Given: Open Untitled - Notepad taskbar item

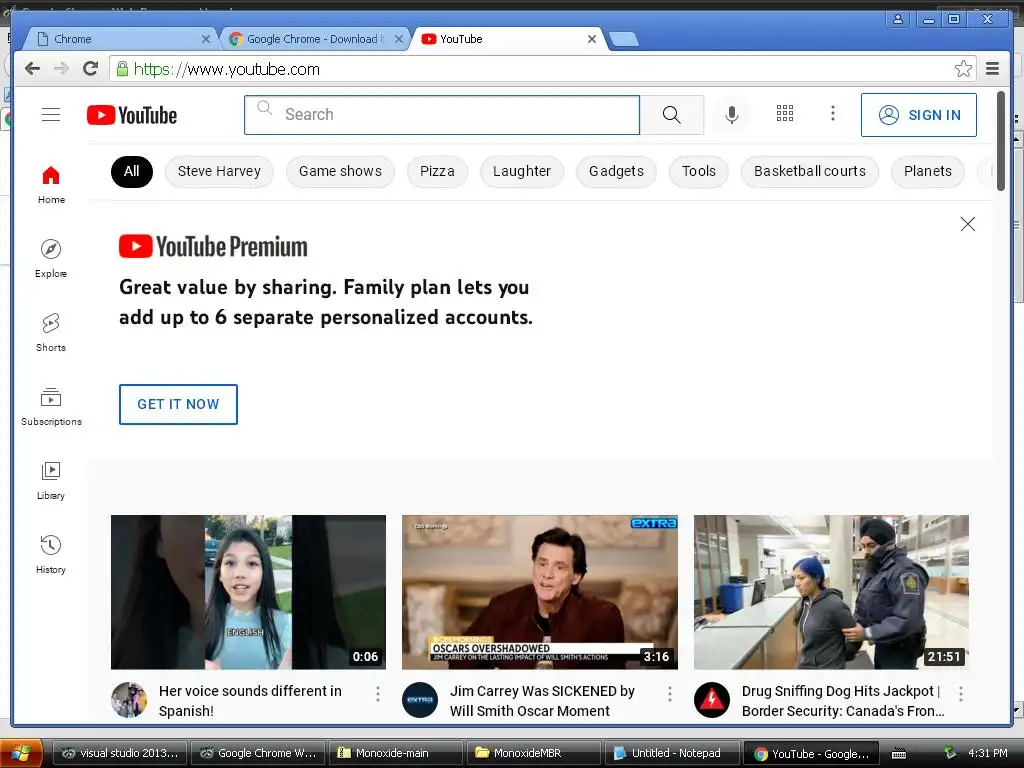Looking at the screenshot, I should click(x=671, y=753).
